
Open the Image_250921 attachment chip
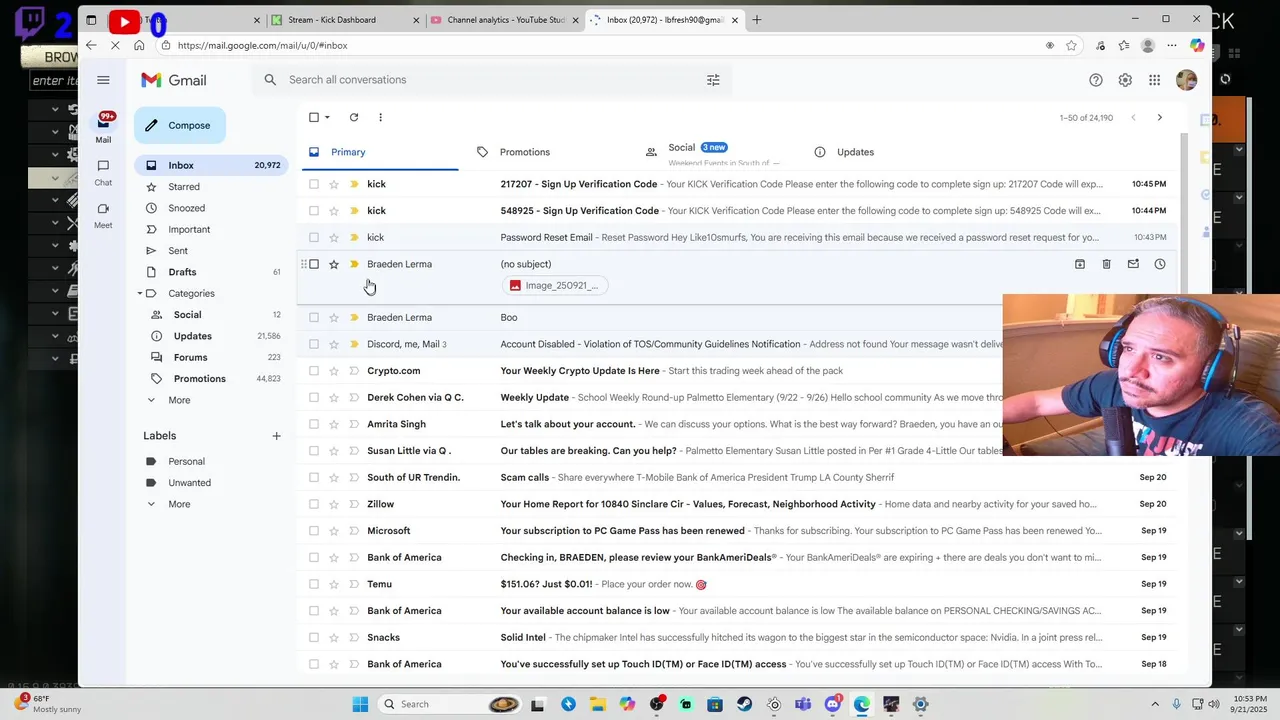[x=554, y=285]
